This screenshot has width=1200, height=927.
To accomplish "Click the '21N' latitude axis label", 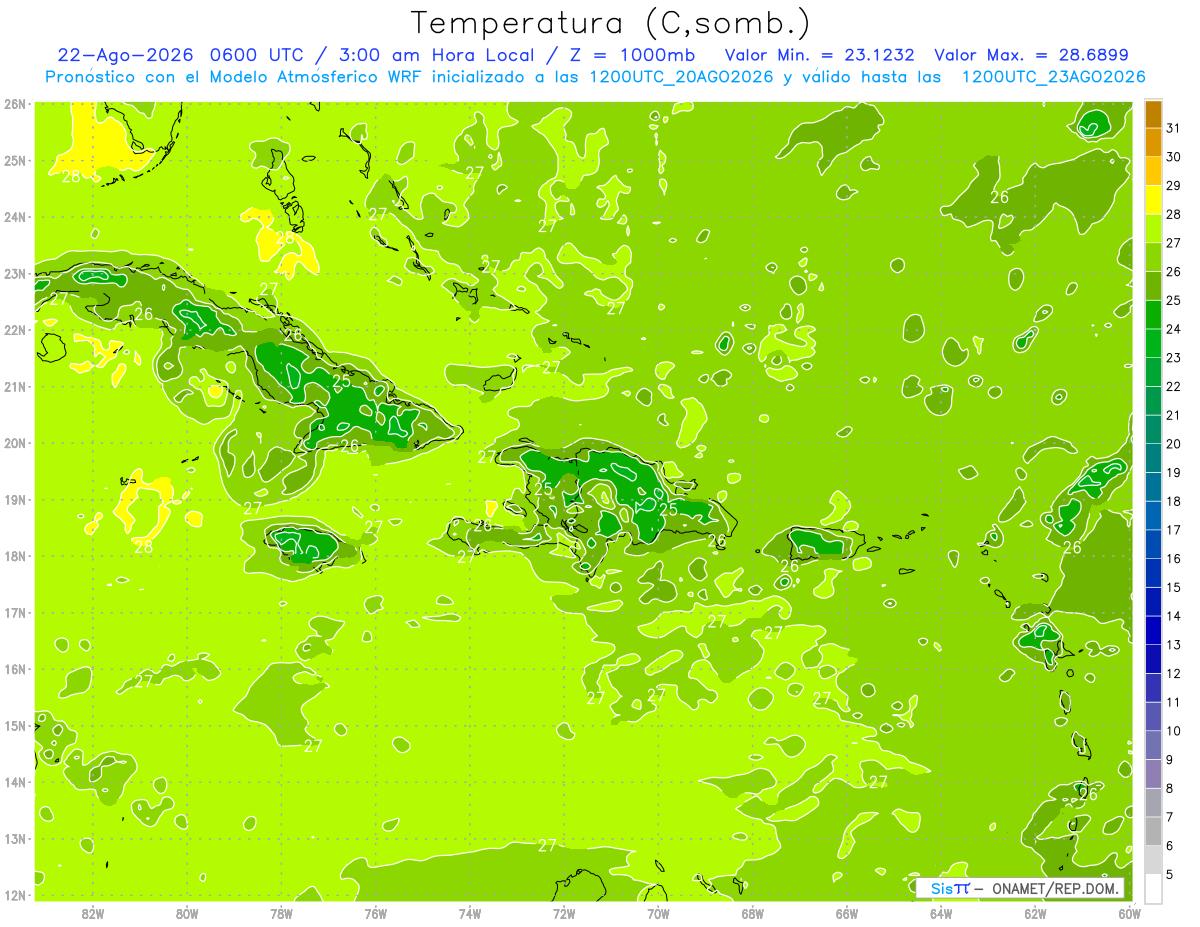I will [x=15, y=386].
